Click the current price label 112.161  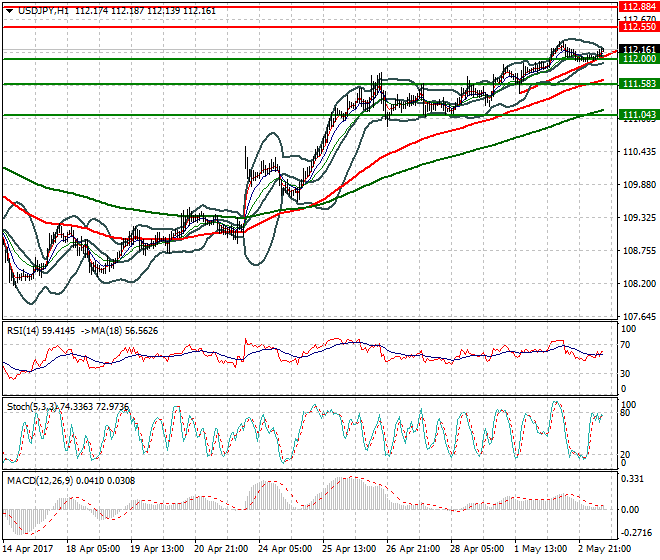(639, 49)
